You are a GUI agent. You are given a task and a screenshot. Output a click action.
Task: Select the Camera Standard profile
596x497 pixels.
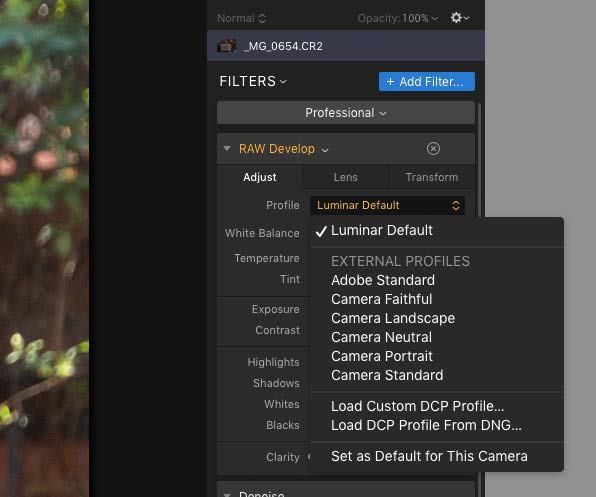click(436, 375)
